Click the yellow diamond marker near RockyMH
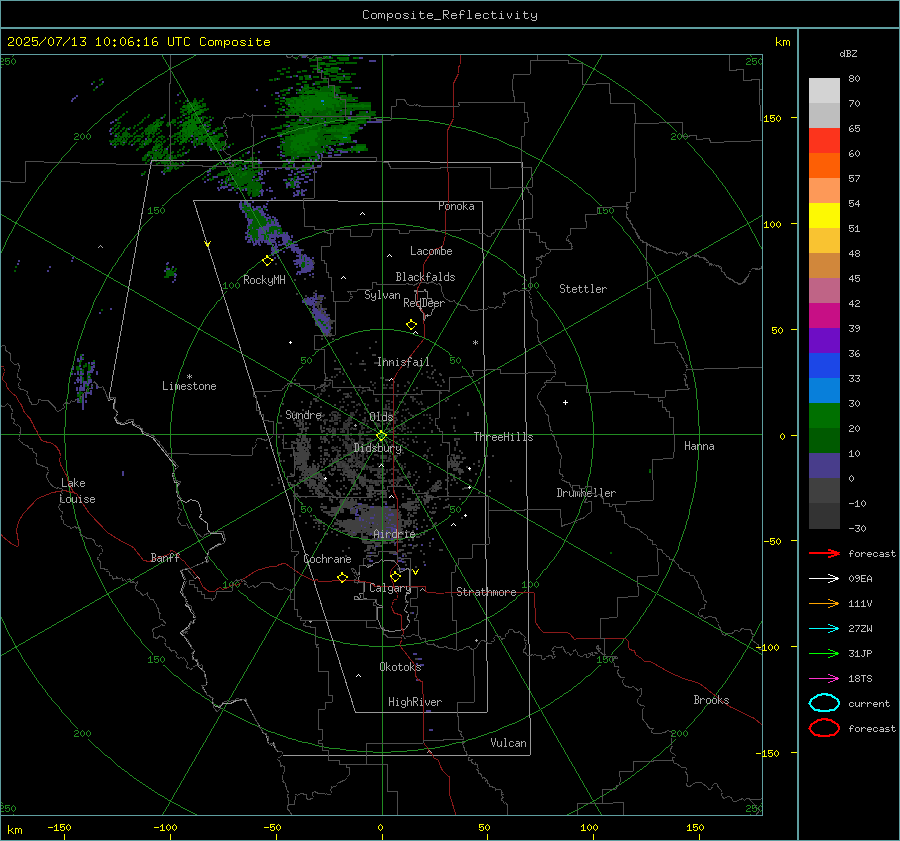900x841 pixels. click(x=267, y=261)
